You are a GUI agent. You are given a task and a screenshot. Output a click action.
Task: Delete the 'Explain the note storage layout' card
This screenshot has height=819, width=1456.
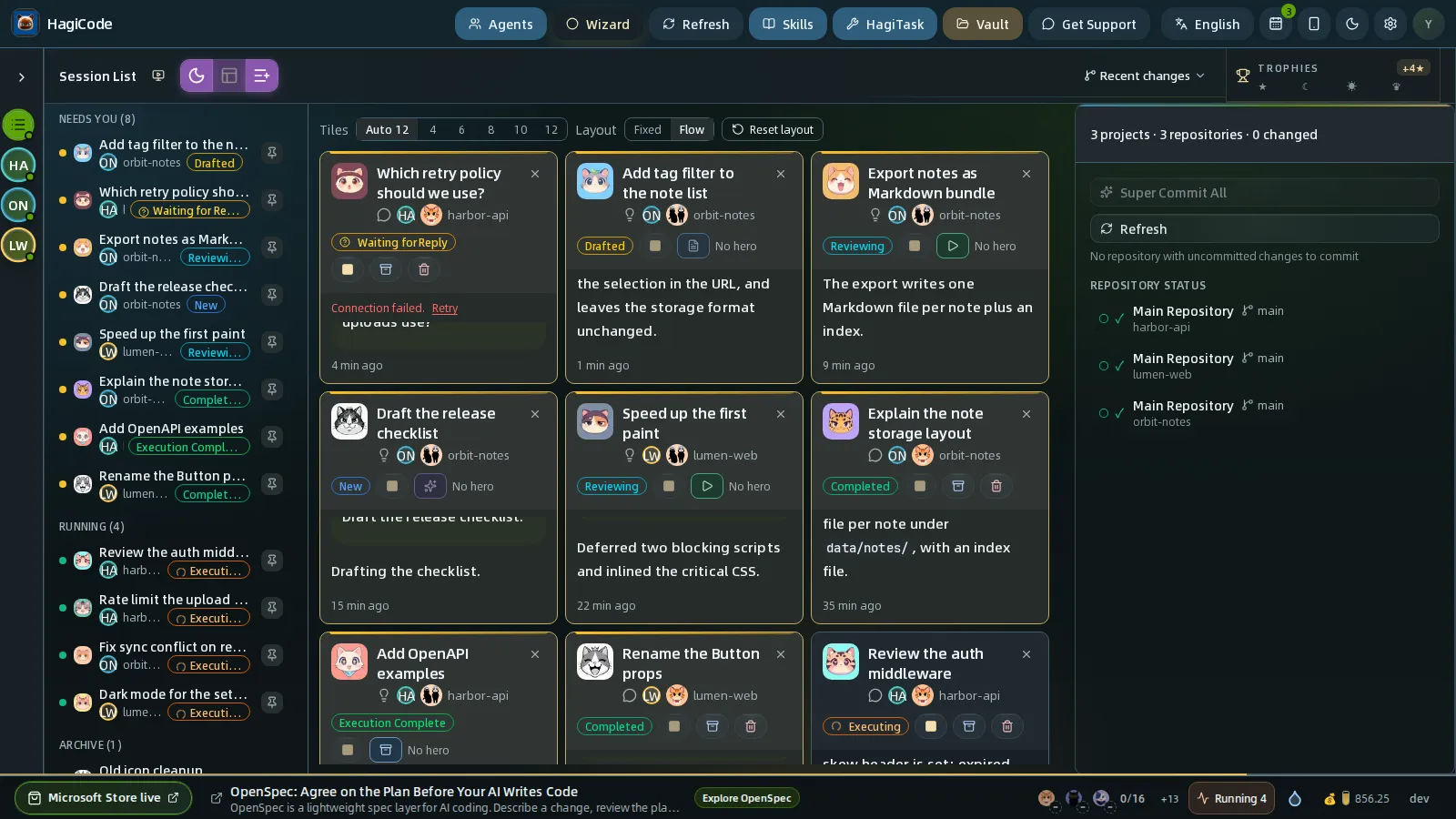pyautogui.click(x=996, y=486)
